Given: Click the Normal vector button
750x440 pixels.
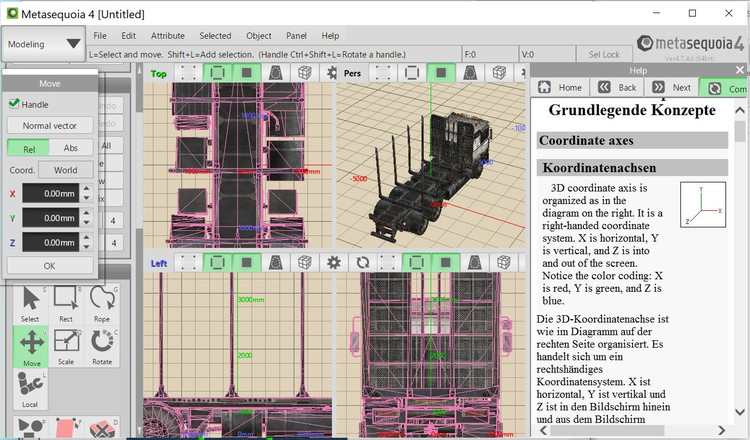Looking at the screenshot, I should click(50, 126).
